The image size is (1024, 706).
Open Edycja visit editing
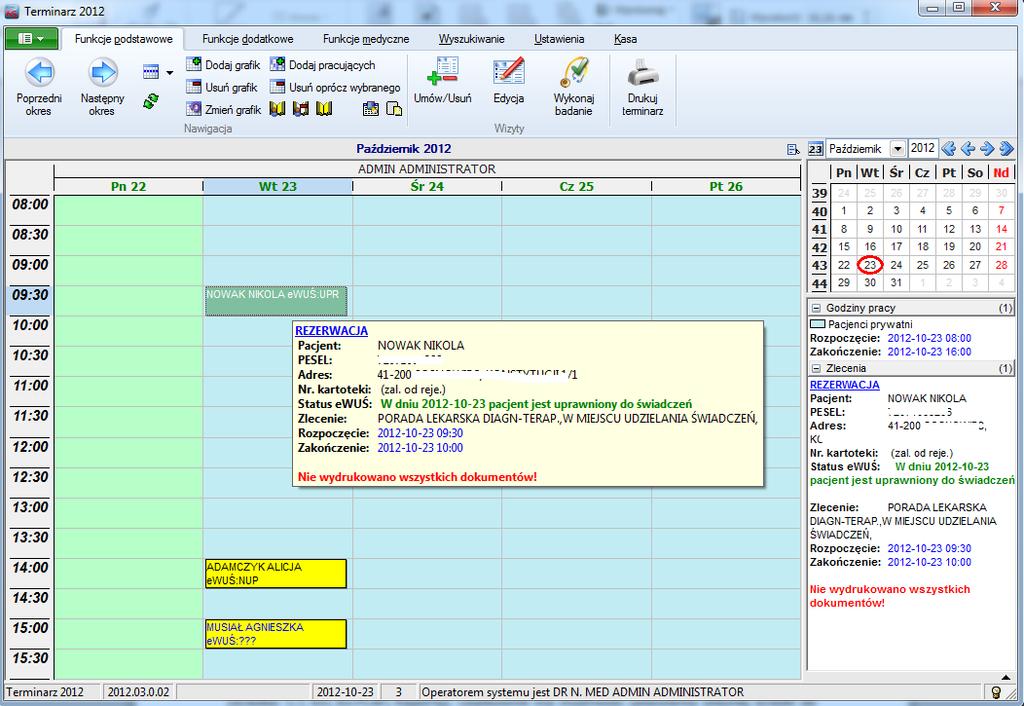click(x=509, y=80)
